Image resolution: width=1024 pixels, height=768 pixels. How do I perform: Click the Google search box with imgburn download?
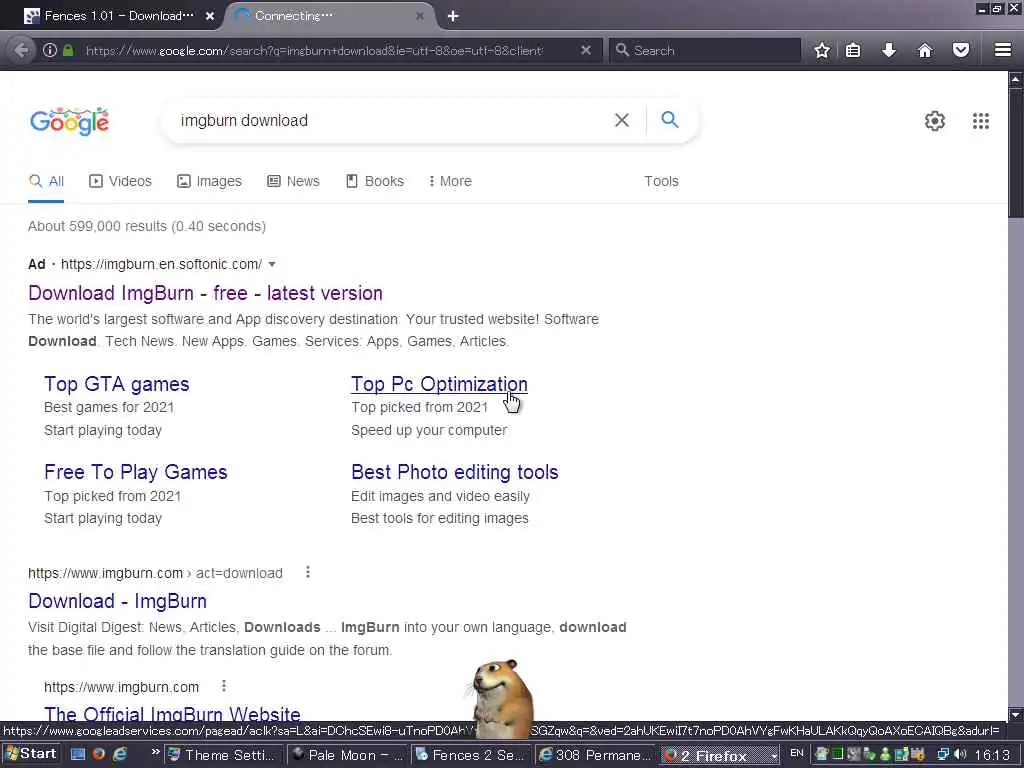392,120
